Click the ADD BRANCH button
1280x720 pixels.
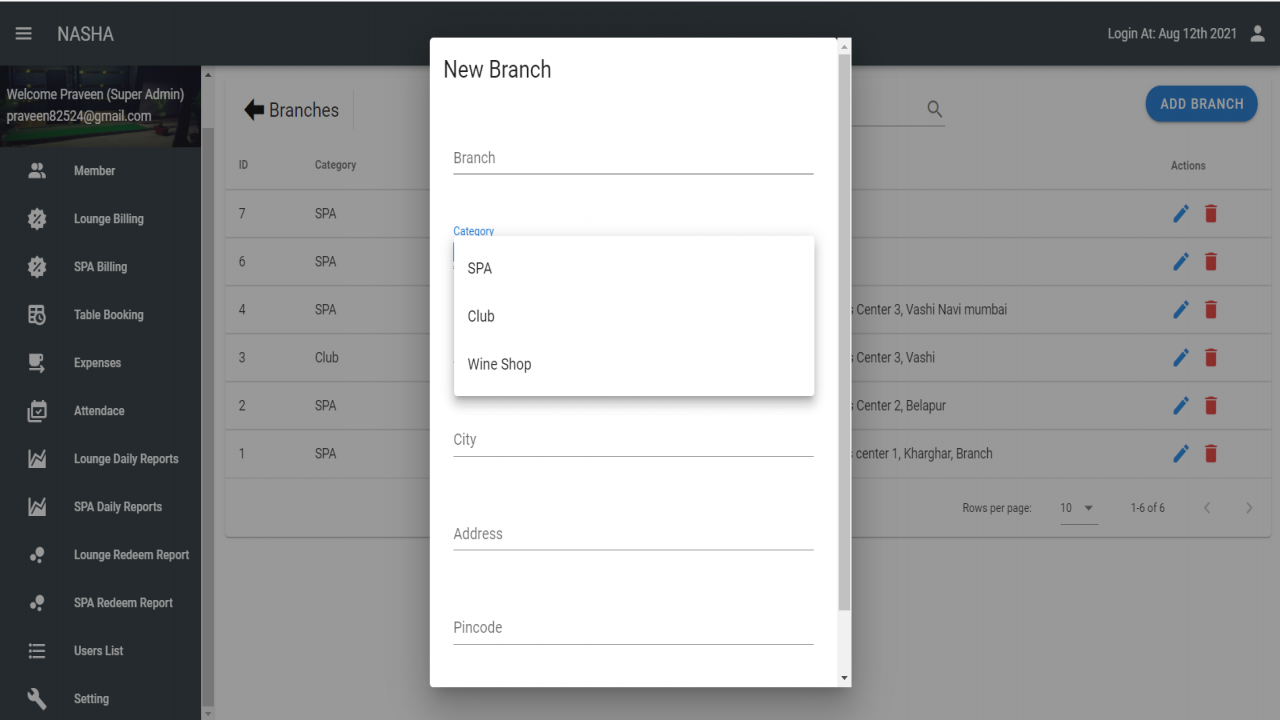1201,104
